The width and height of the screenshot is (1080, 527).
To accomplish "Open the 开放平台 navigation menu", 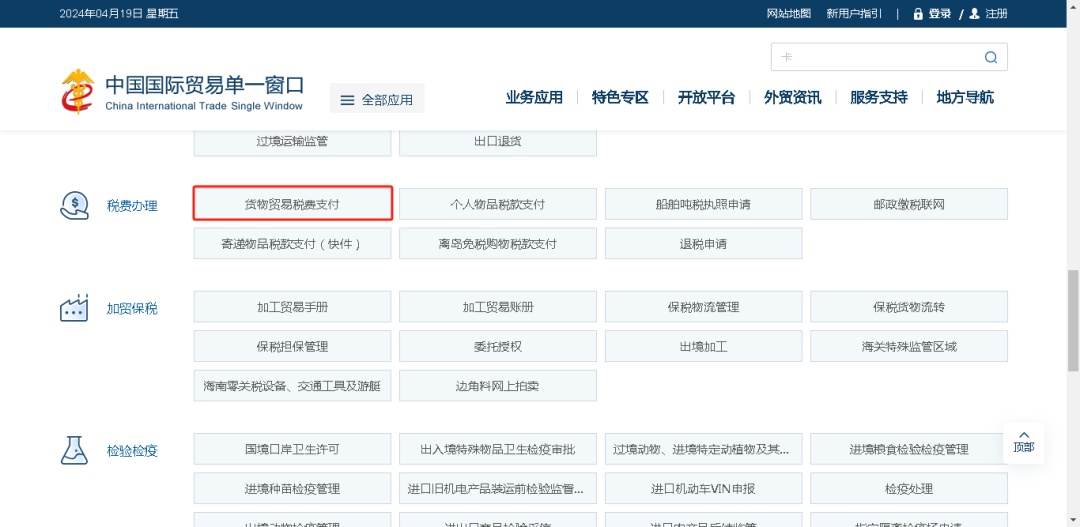I will tap(706, 97).
